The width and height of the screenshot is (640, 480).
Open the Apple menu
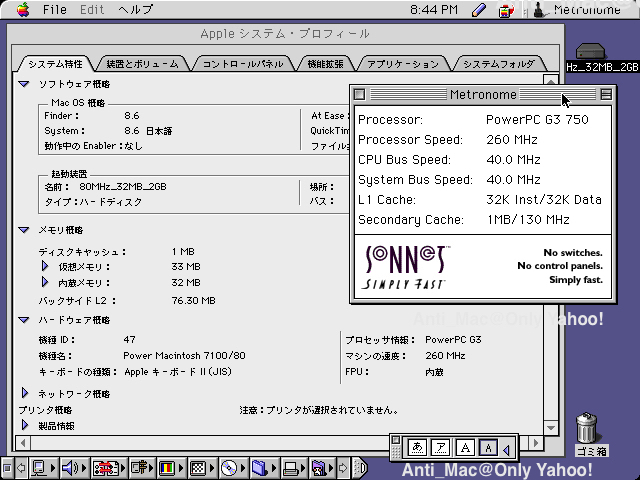[x=23, y=9]
